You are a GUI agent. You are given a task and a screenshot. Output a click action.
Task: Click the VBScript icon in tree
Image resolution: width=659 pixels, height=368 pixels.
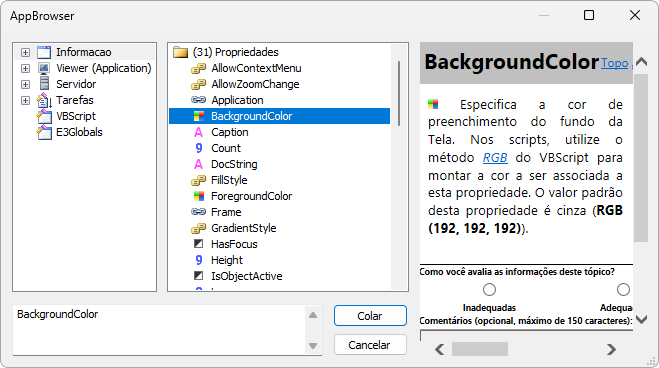pyautogui.click(x=44, y=116)
